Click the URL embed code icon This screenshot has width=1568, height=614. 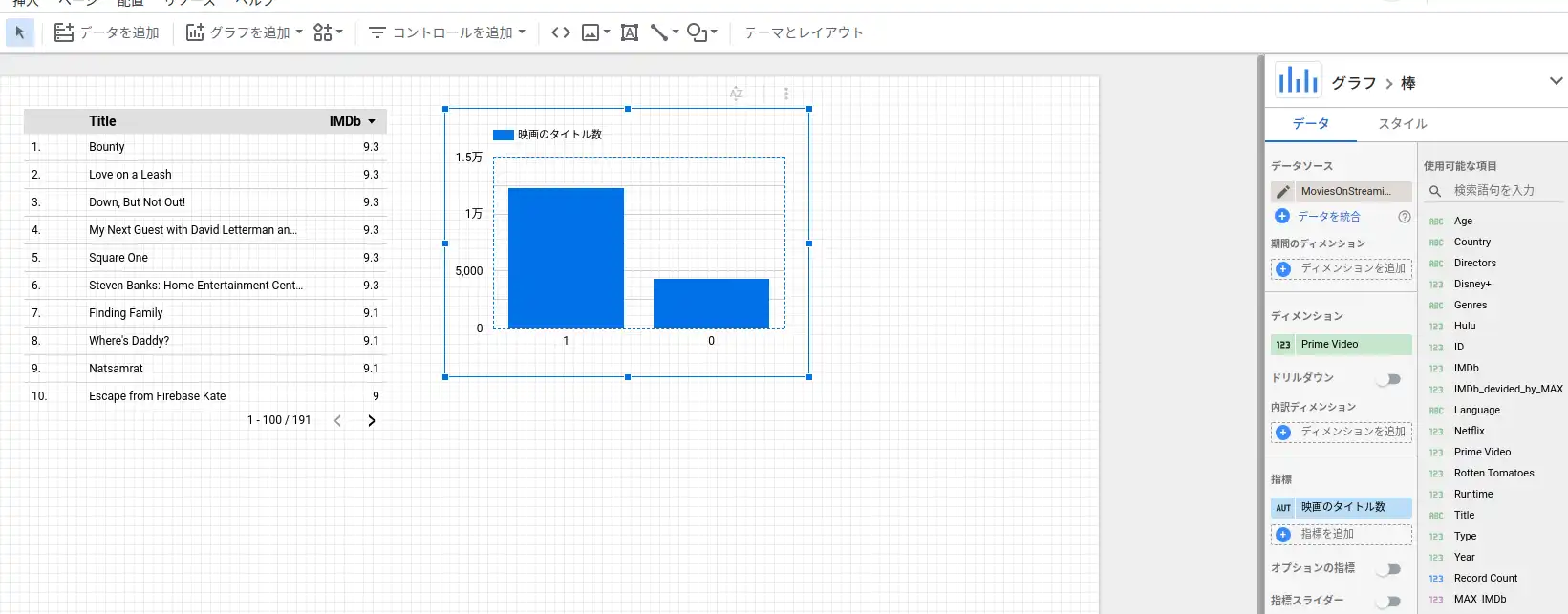pyautogui.click(x=561, y=32)
